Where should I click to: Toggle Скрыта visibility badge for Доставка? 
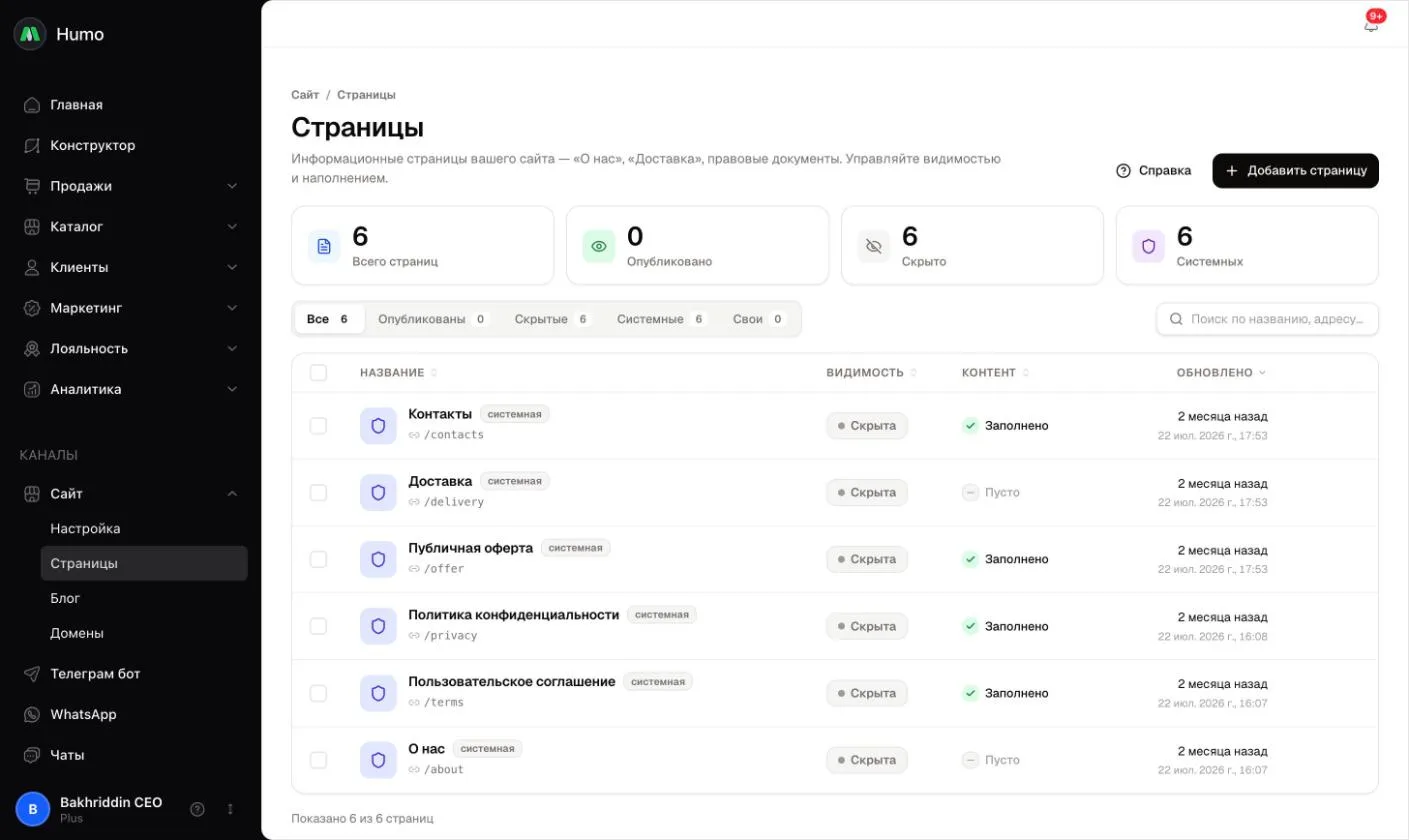867,493
